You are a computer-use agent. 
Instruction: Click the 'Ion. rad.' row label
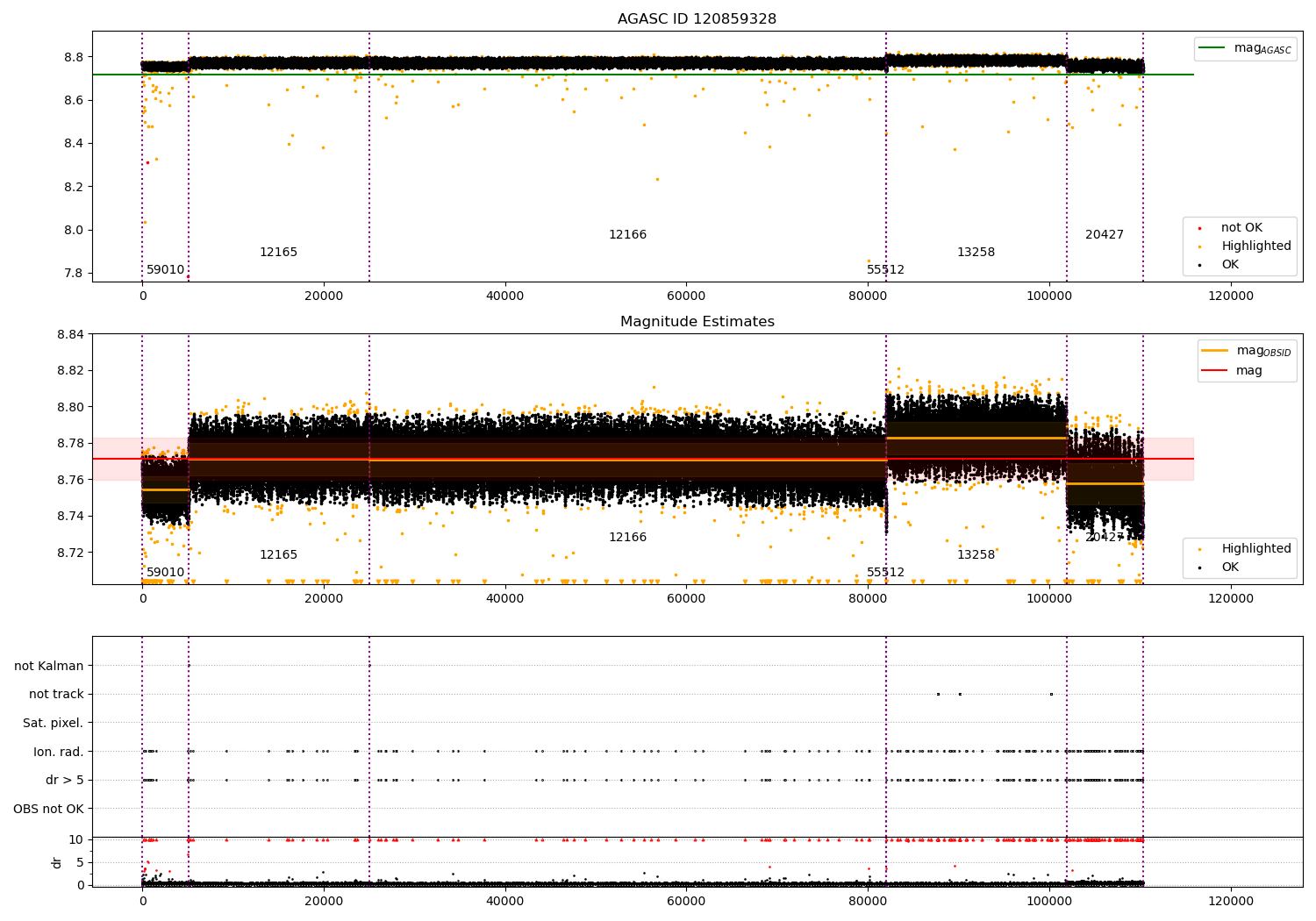(x=59, y=753)
